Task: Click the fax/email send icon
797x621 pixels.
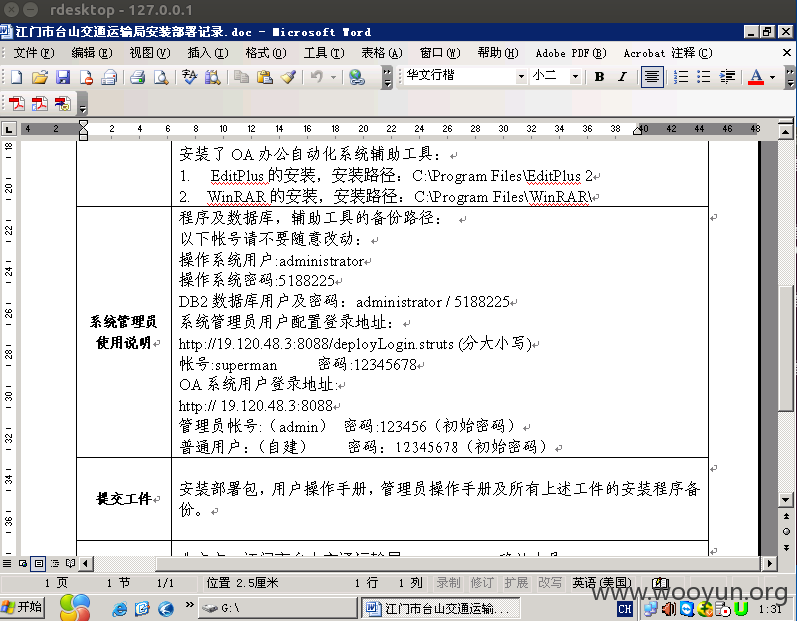Action: [109, 77]
